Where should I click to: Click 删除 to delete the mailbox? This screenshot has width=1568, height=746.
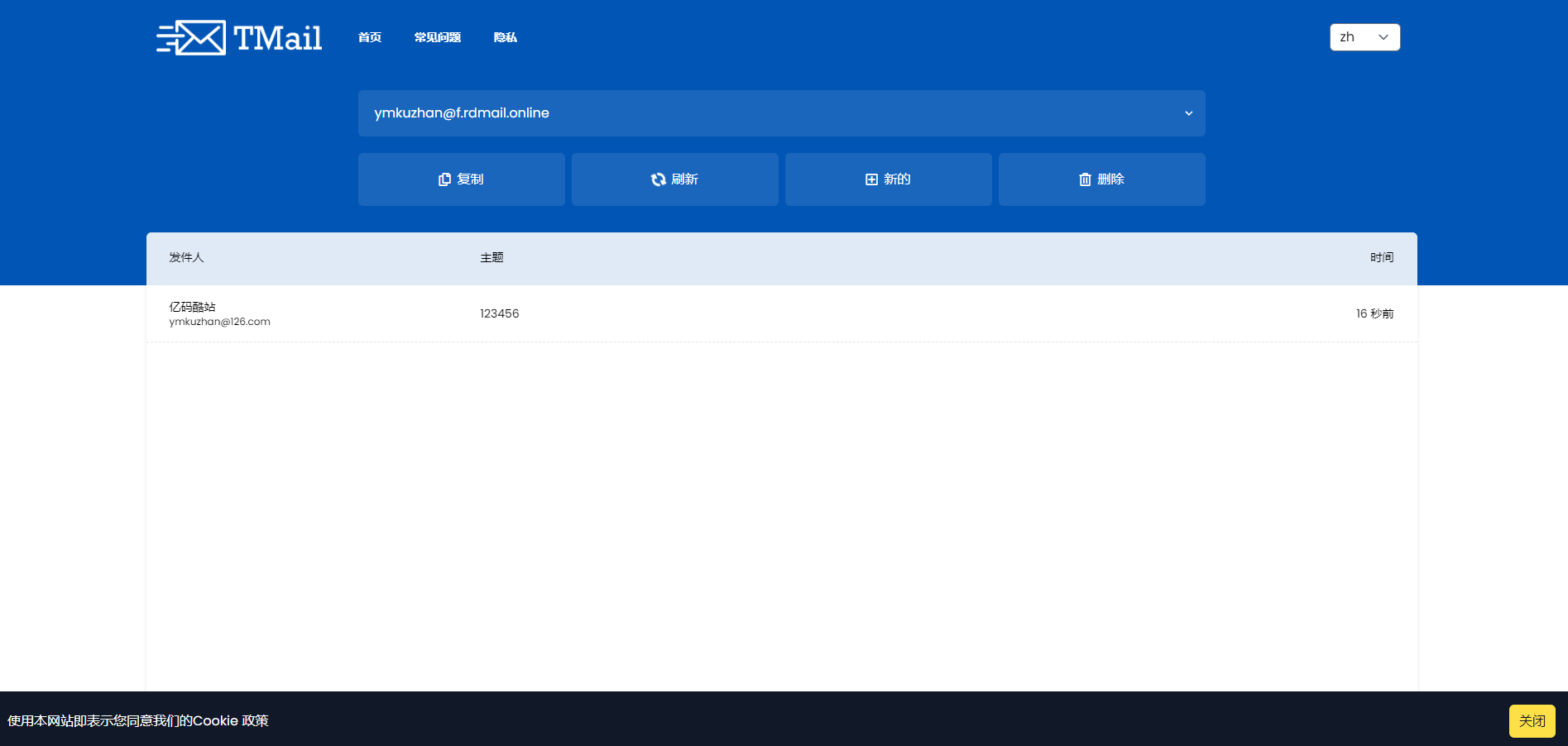[x=1101, y=179]
